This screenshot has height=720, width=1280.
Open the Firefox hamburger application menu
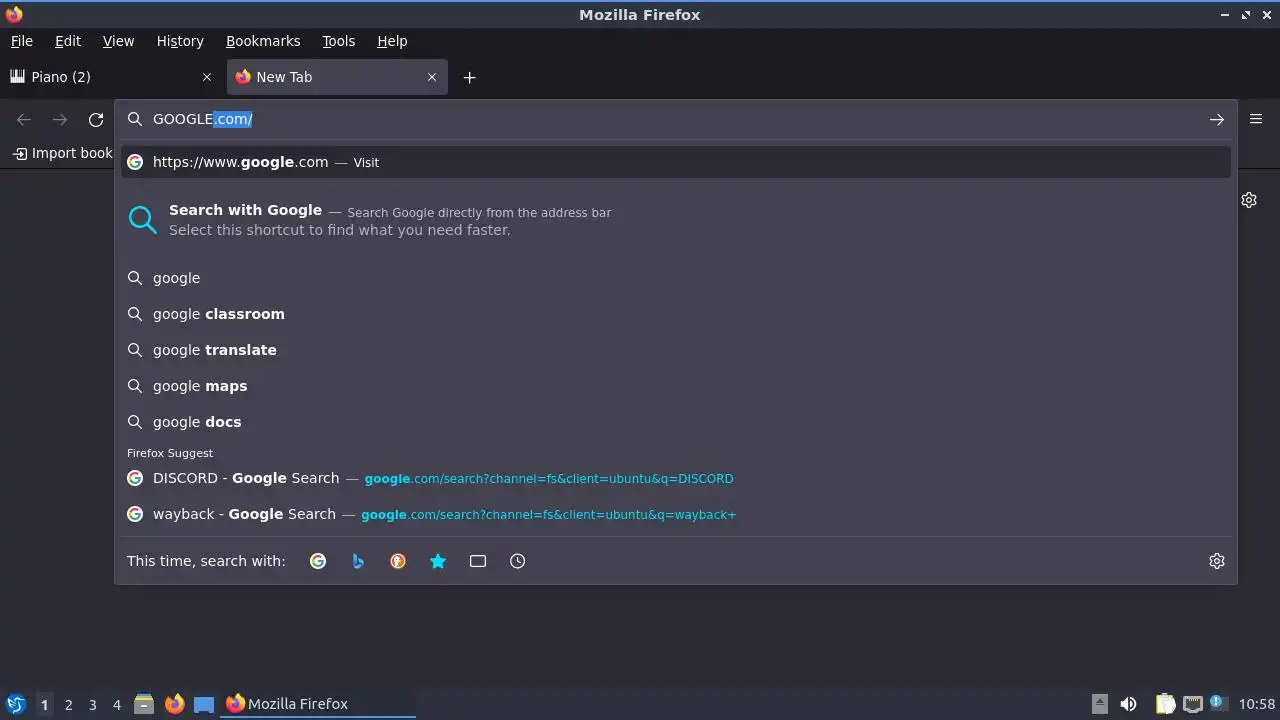[1256, 119]
